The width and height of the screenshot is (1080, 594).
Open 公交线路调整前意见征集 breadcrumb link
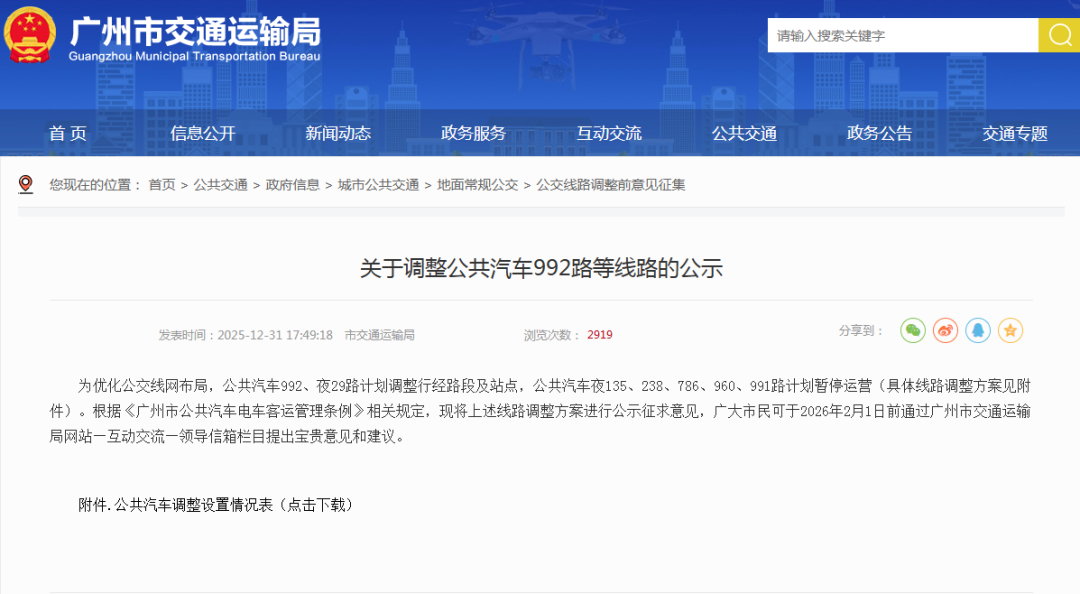tap(611, 185)
